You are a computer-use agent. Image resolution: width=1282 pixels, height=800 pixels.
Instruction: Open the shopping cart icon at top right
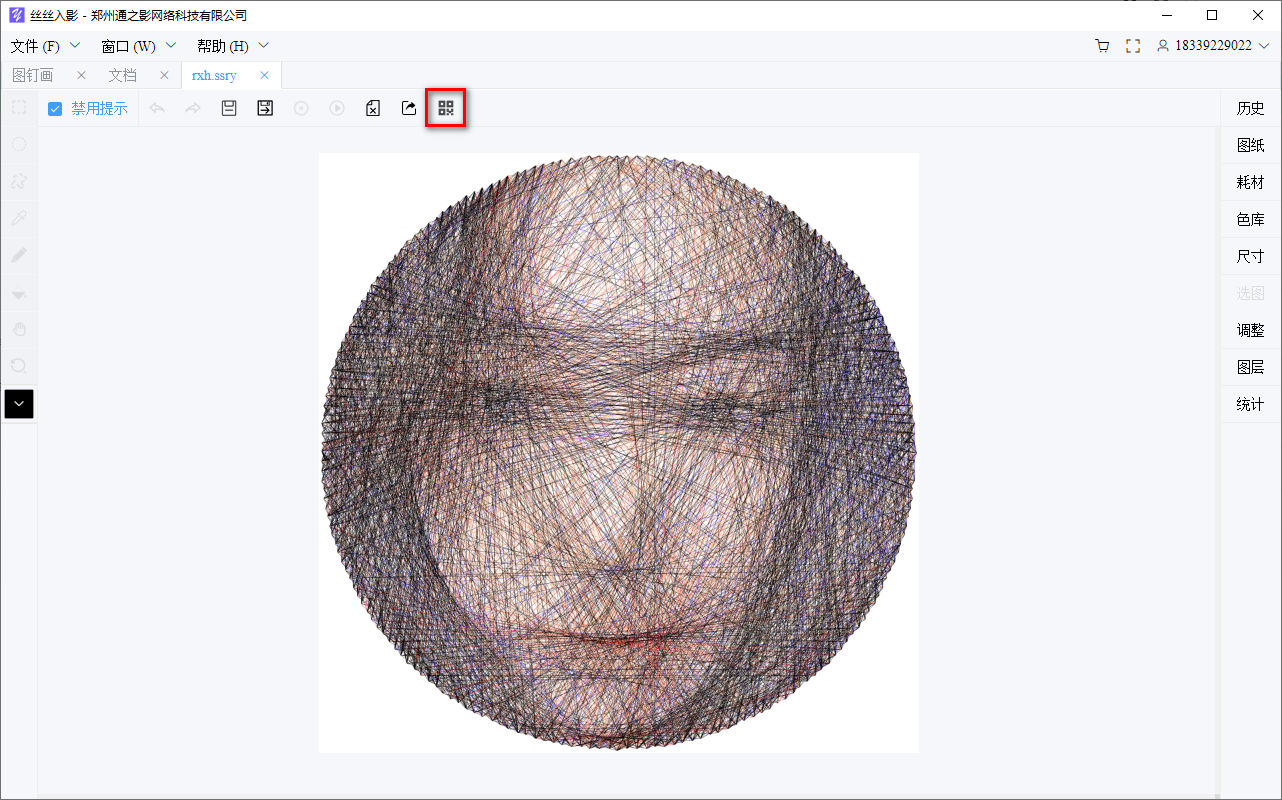1102,45
